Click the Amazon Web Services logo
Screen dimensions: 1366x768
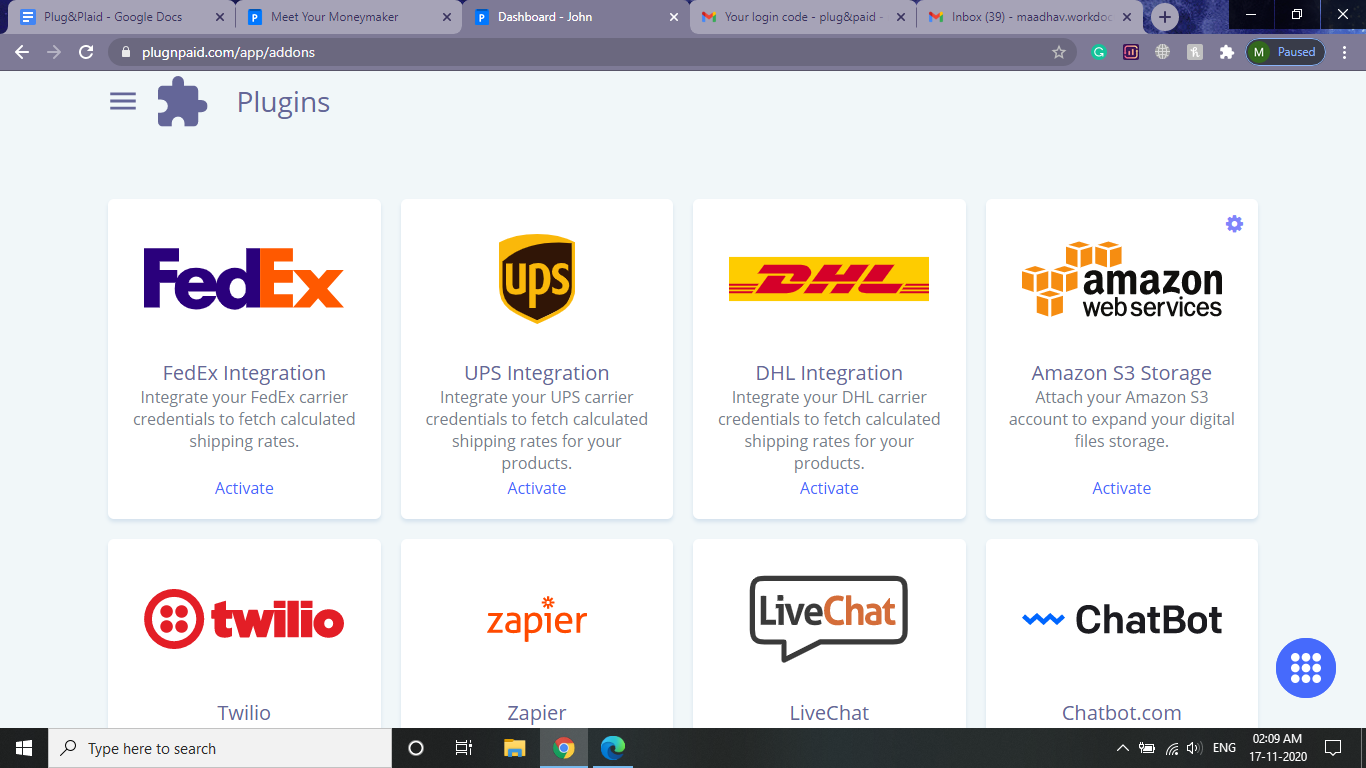(1122, 279)
